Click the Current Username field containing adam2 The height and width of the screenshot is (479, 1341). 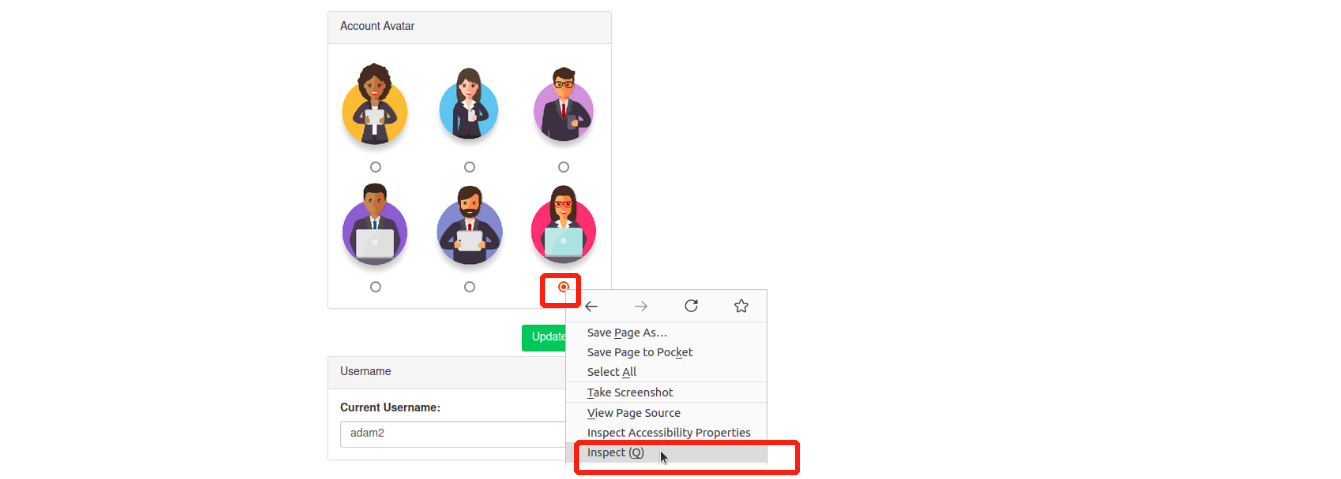(x=452, y=435)
